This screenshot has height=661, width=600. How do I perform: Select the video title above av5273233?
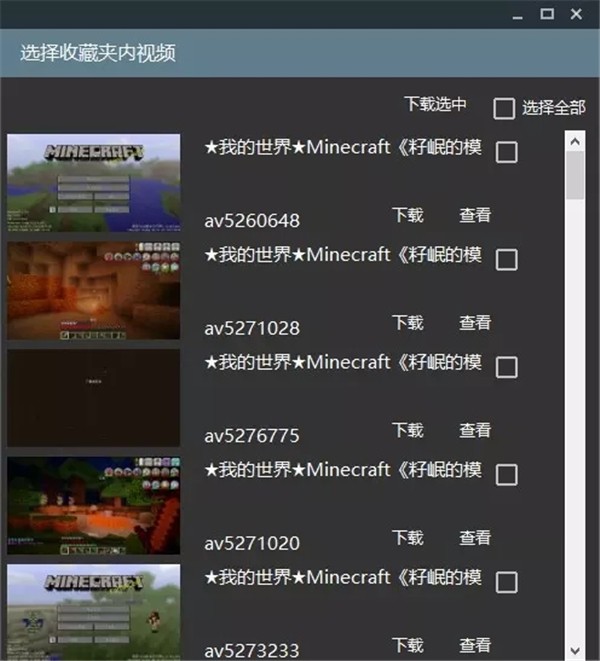coord(343,578)
